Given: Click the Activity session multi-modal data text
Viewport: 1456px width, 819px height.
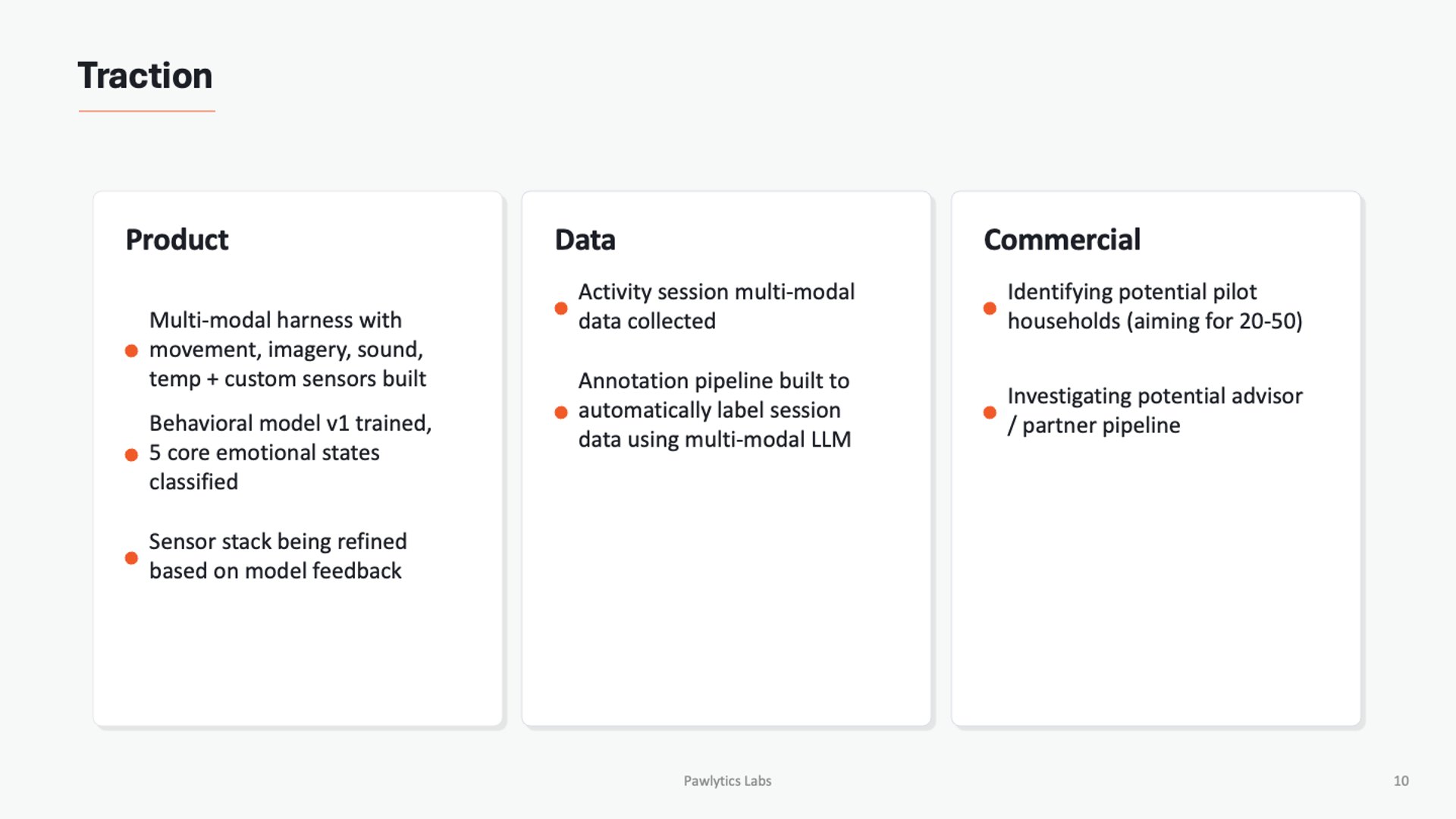Looking at the screenshot, I should click(x=716, y=306).
